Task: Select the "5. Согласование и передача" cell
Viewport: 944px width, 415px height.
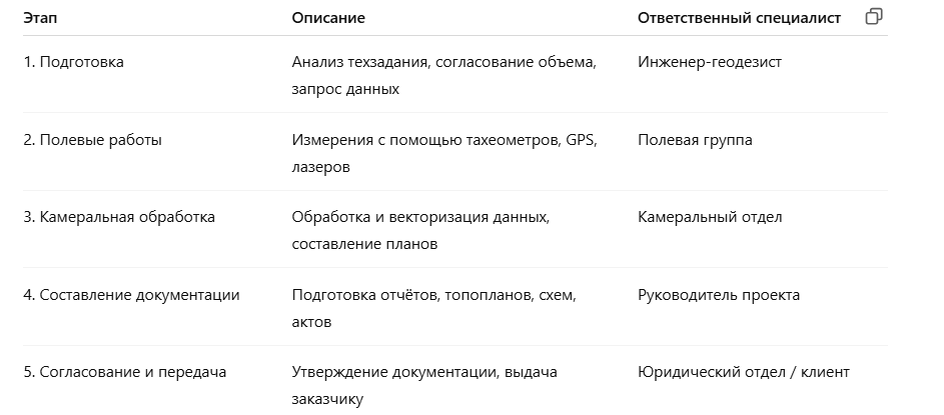Action: [x=125, y=372]
